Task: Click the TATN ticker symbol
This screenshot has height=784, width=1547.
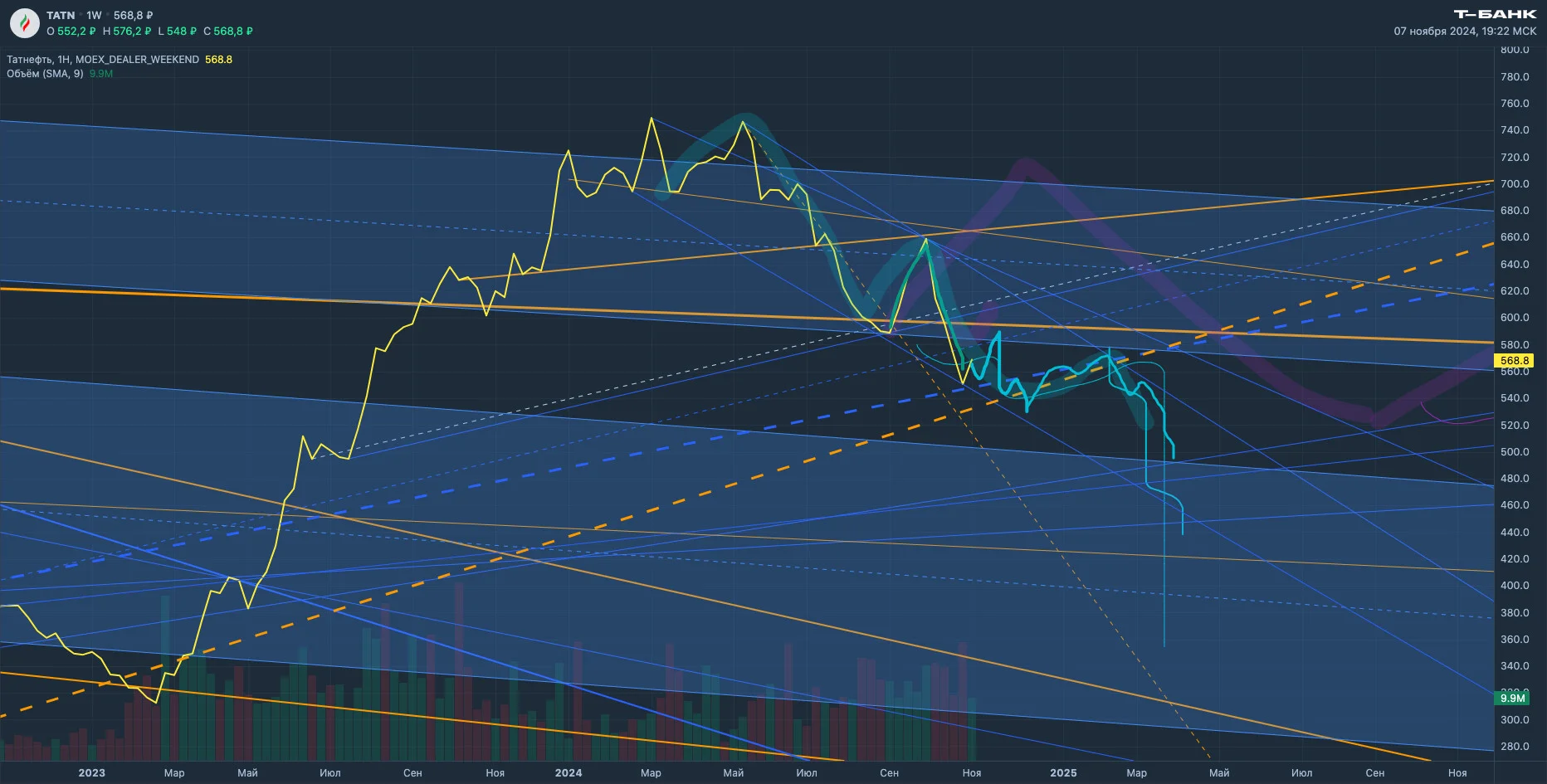Action: [x=61, y=16]
